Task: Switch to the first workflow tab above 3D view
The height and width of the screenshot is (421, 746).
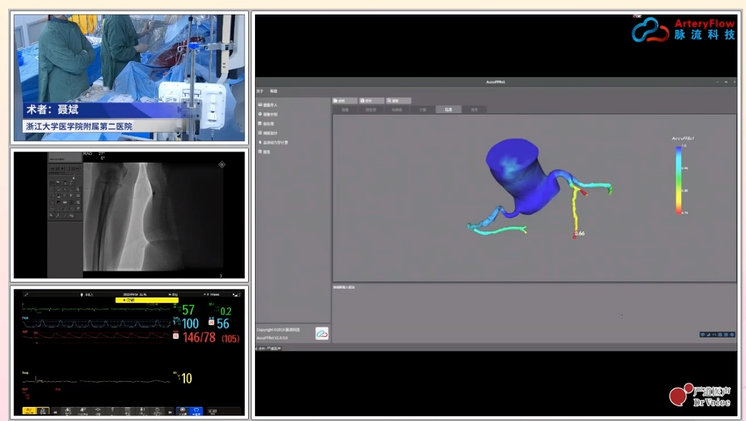Action: 343,109
